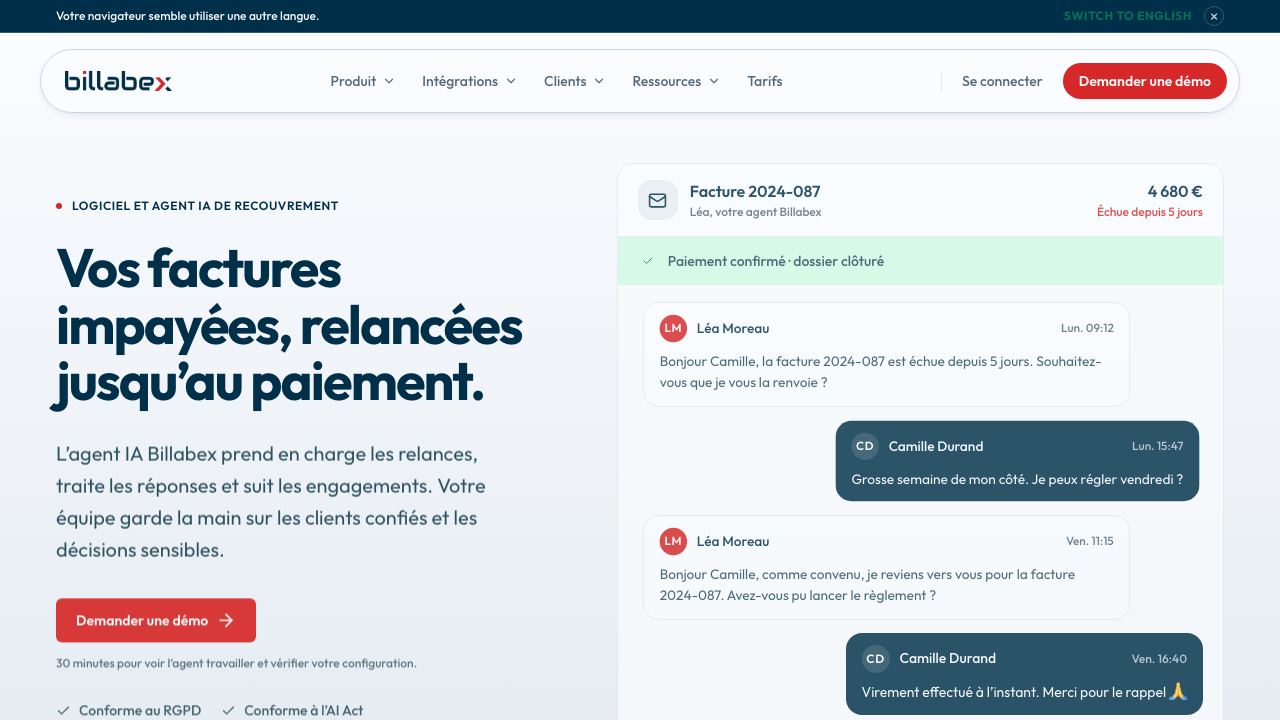The width and height of the screenshot is (1280, 720).
Task: Click the LM avatar on the Lun. 09:12 message
Action: 673,328
